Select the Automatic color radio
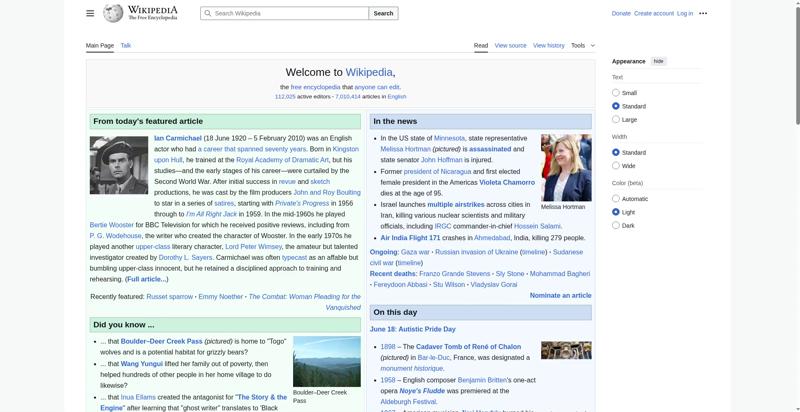This screenshot has width=800, height=412. pyautogui.click(x=616, y=199)
